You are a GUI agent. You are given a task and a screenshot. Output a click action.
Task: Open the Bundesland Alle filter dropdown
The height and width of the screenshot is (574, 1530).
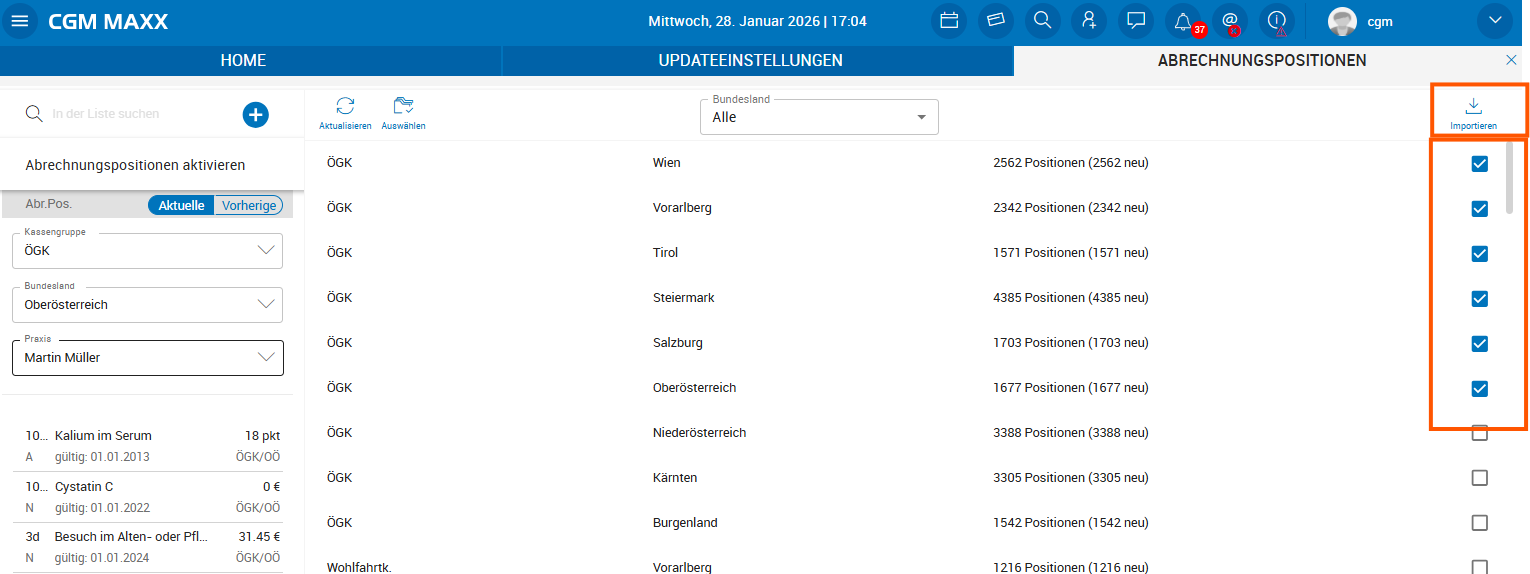click(x=818, y=117)
